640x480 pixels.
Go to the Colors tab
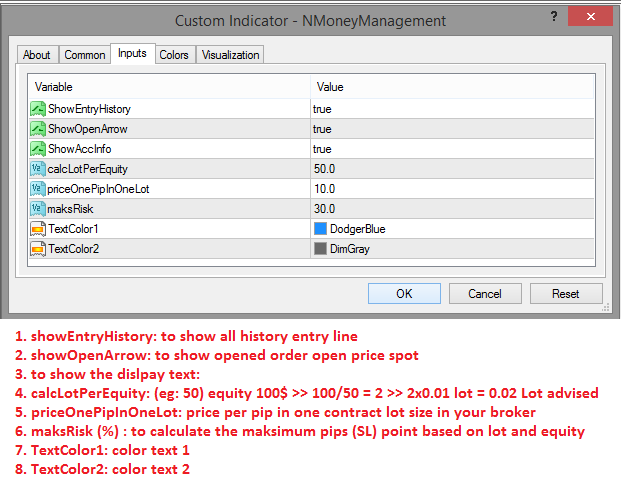click(x=174, y=55)
